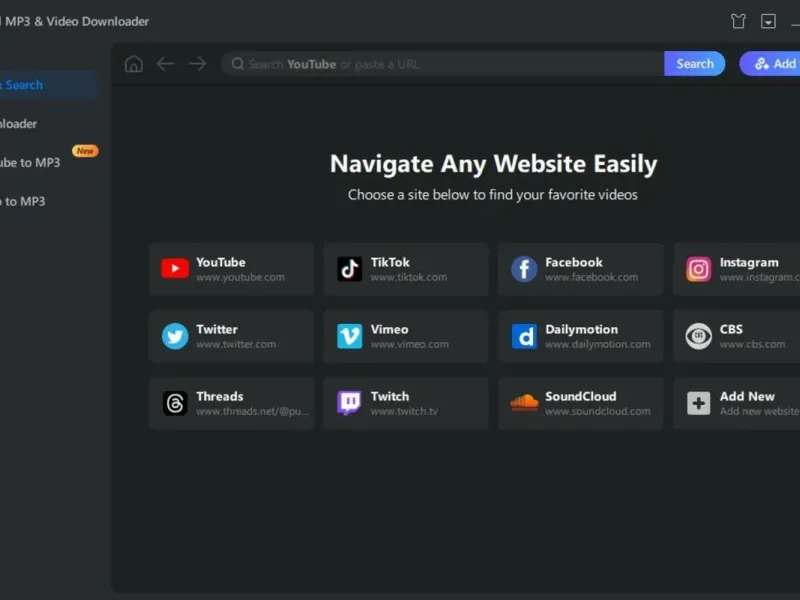Open www.twitter.com link text
The height and width of the screenshot is (600, 800).
[x=236, y=344]
